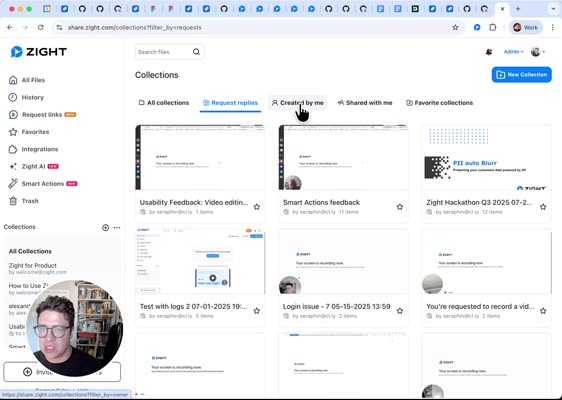
Task: Expand the Admin dropdown
Action: tap(513, 52)
